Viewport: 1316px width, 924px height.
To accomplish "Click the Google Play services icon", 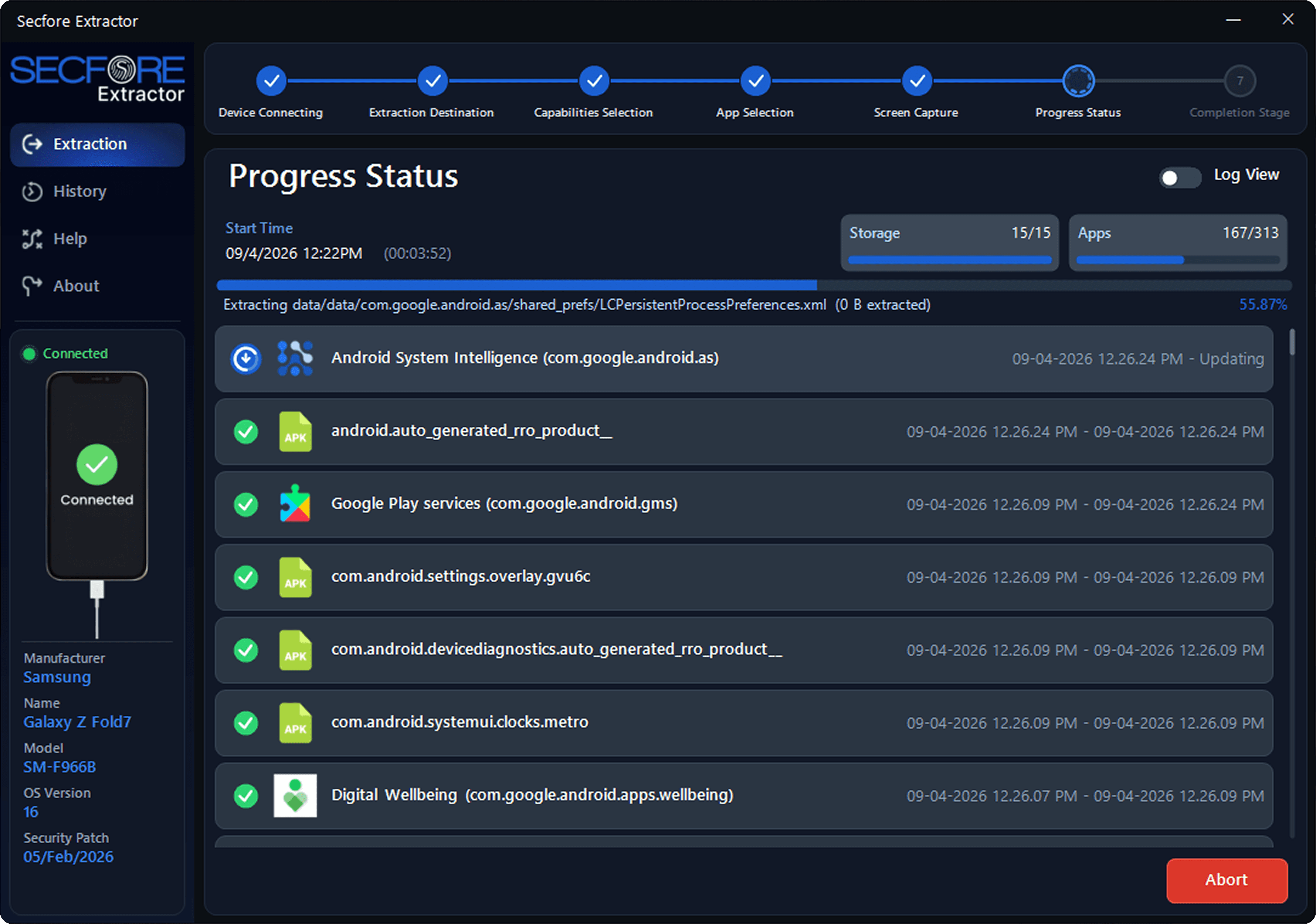I will click(295, 504).
